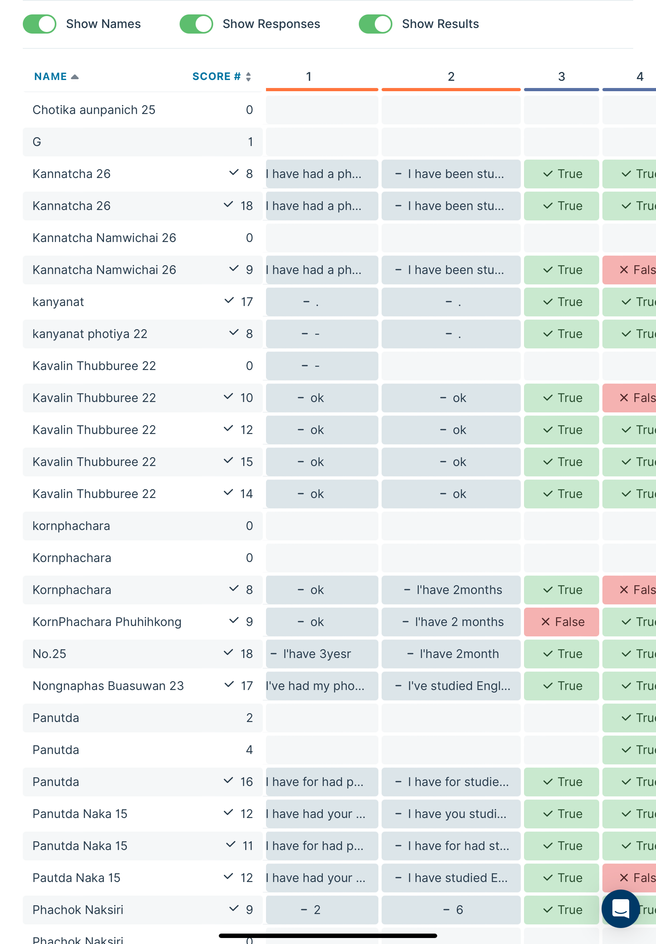This screenshot has width=656, height=944.
Task: Open student Chotika aunpanich 25
Action: coord(94,110)
